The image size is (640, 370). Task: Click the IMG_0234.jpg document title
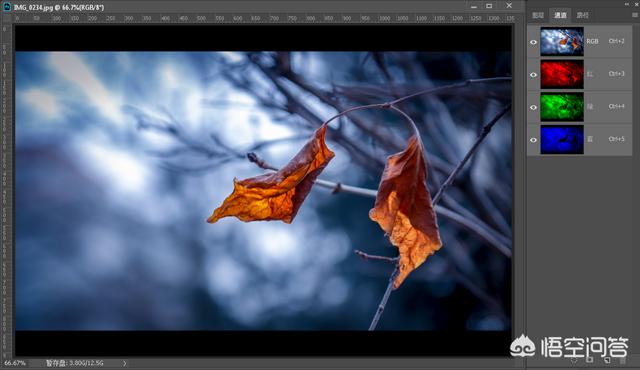click(x=59, y=7)
